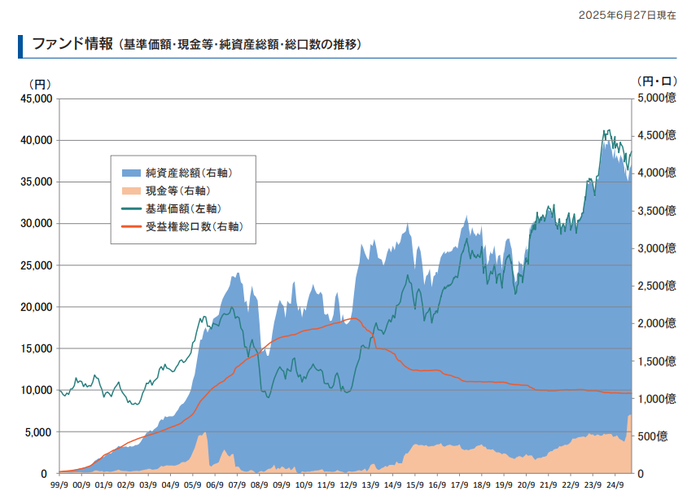Screen dimensions: 700x504
Task: Click left axis value 35,000
Action: [x=37, y=182]
